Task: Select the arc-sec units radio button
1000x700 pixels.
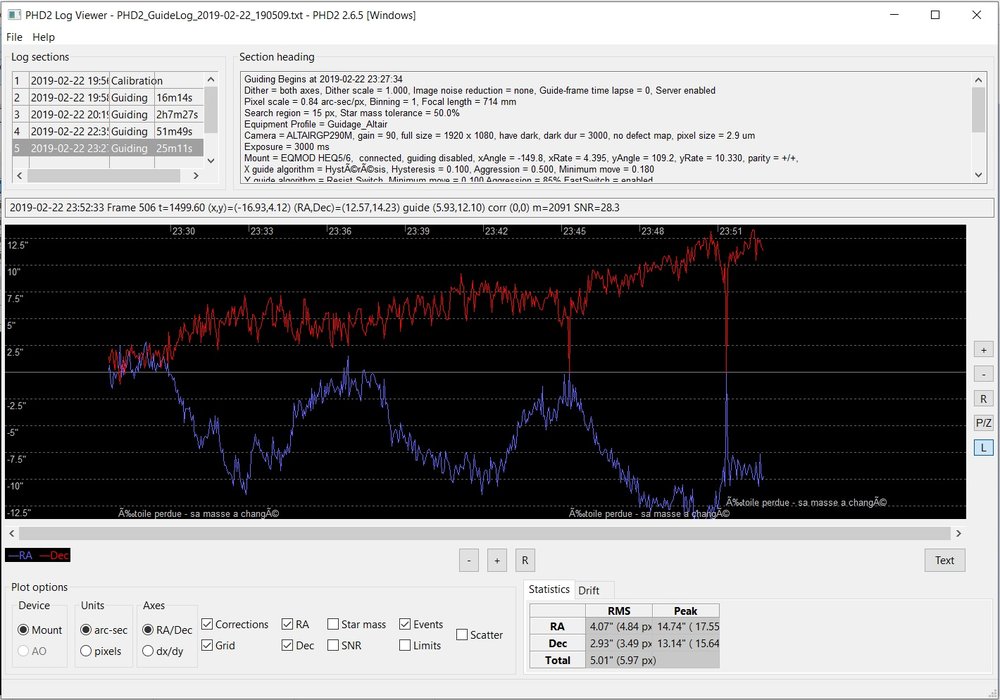Action: pos(104,630)
